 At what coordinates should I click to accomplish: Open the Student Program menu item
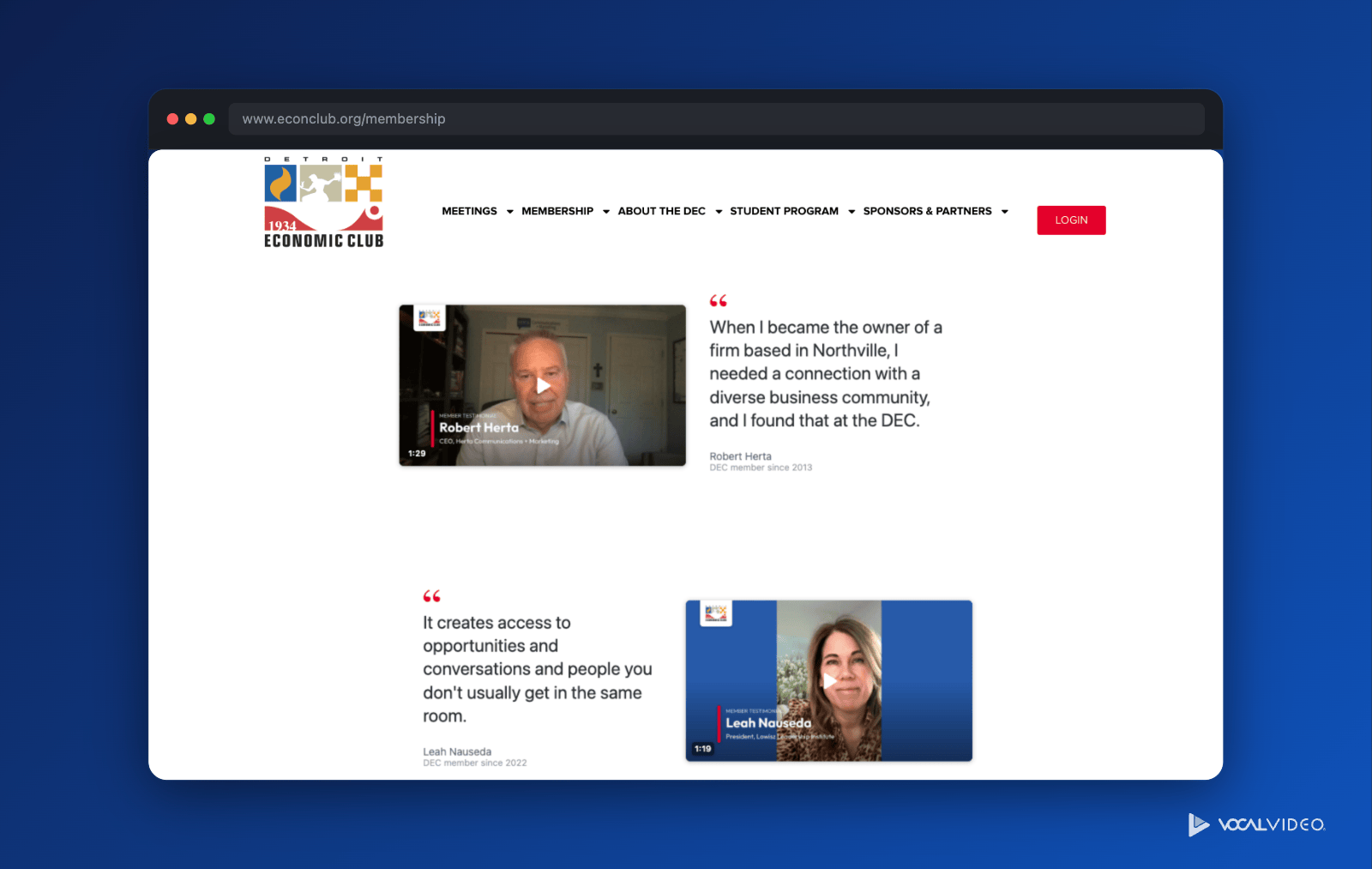(x=784, y=211)
